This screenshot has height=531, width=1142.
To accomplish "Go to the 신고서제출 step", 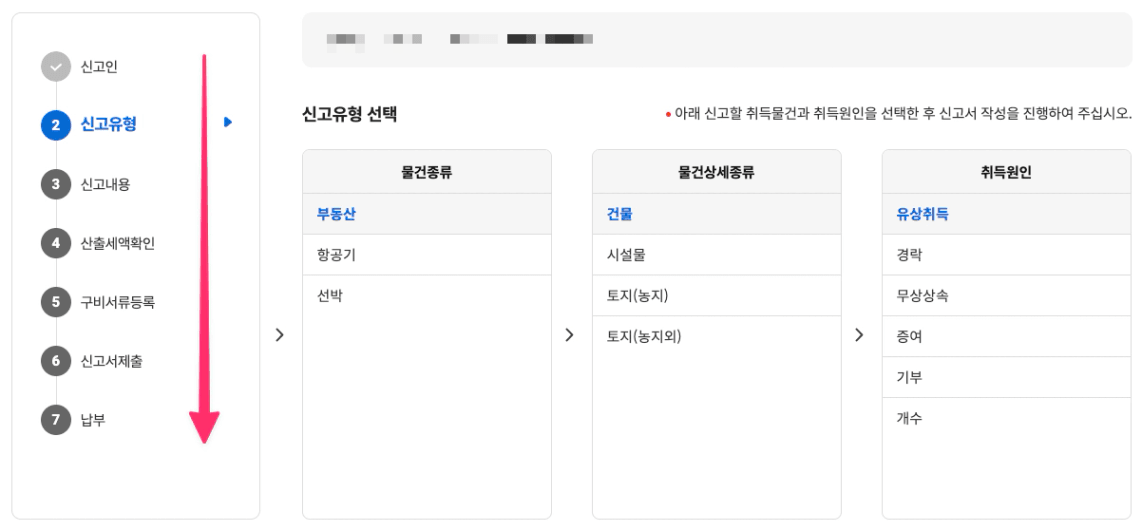I will coord(111,361).
